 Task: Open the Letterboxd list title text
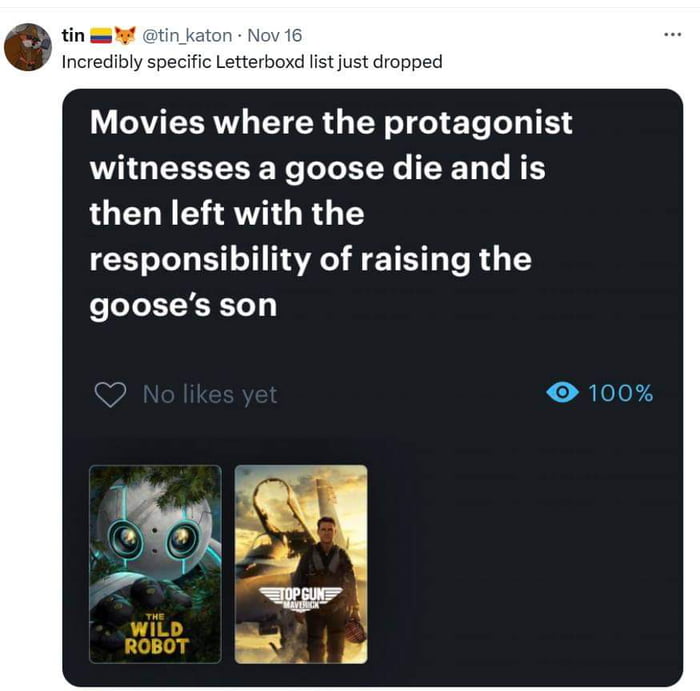[x=331, y=213]
